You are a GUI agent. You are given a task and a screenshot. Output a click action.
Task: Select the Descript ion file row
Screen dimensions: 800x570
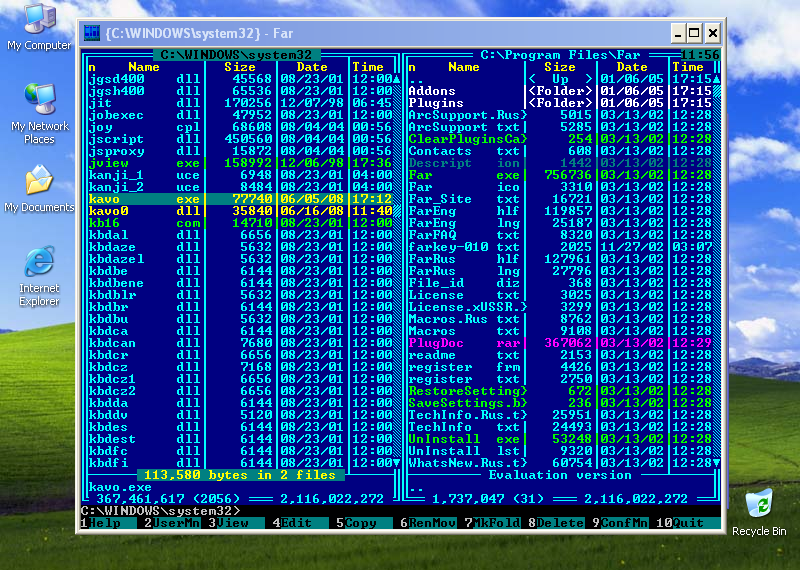click(x=560, y=163)
